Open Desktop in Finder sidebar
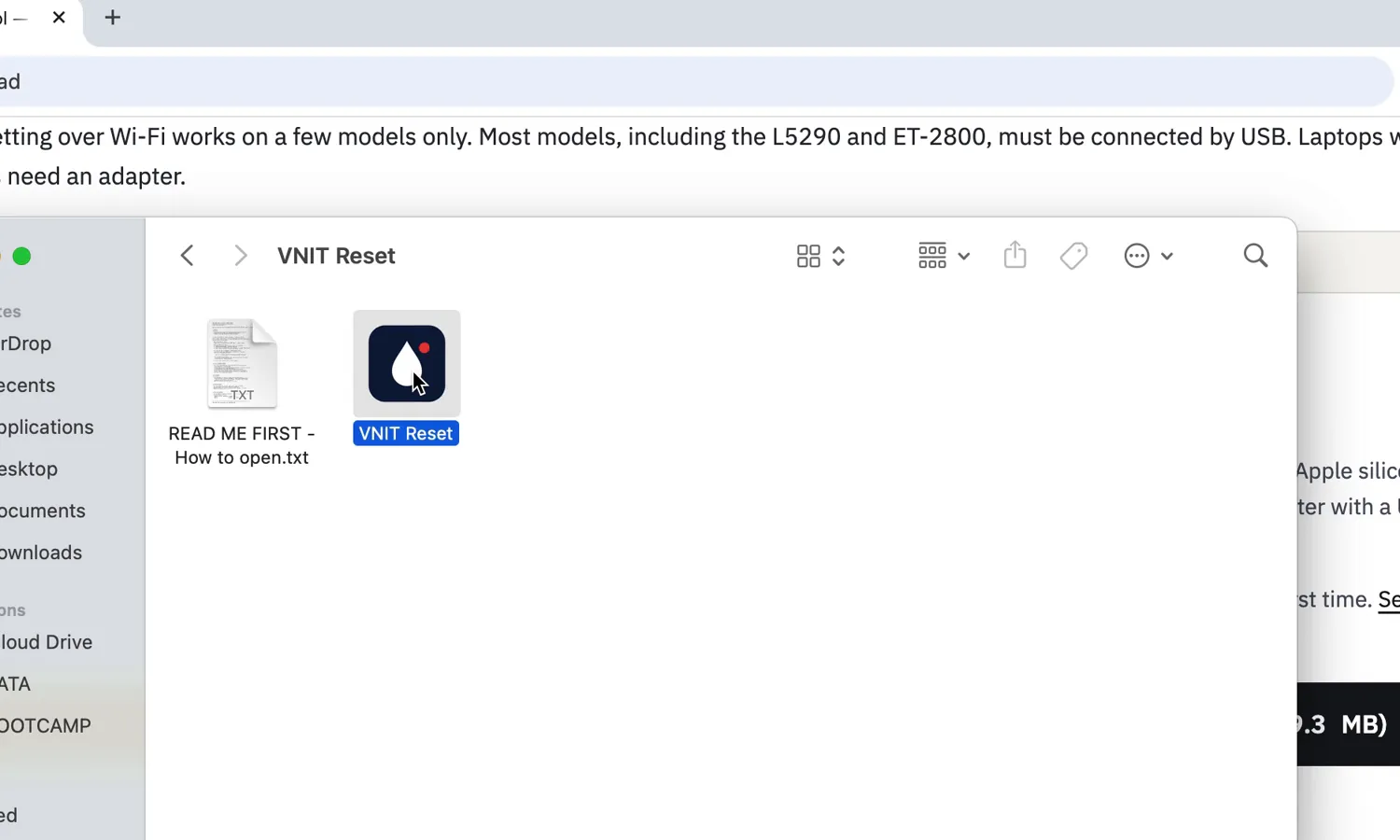 pos(28,469)
